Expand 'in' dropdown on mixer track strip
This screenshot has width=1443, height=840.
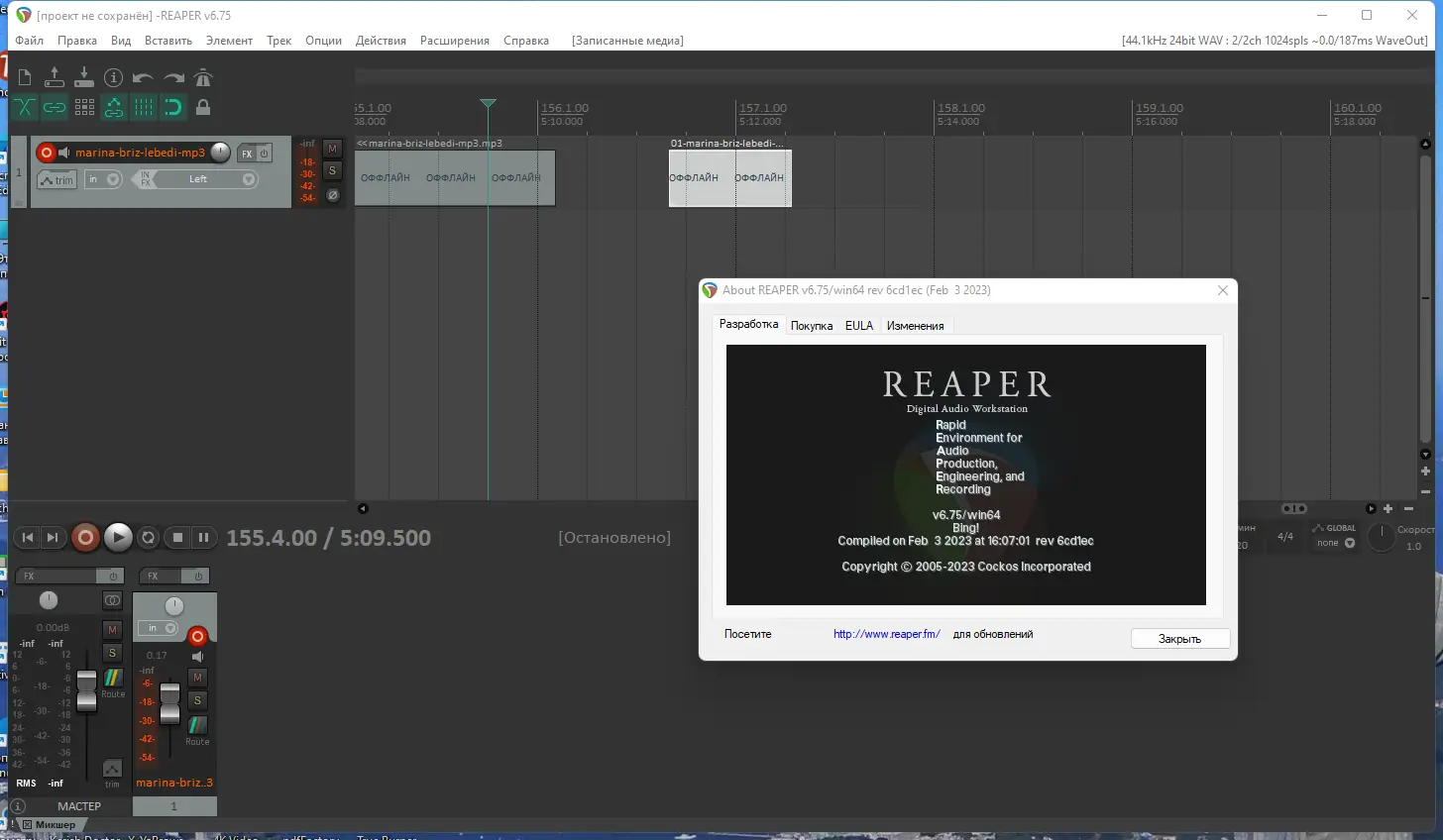coord(159,628)
